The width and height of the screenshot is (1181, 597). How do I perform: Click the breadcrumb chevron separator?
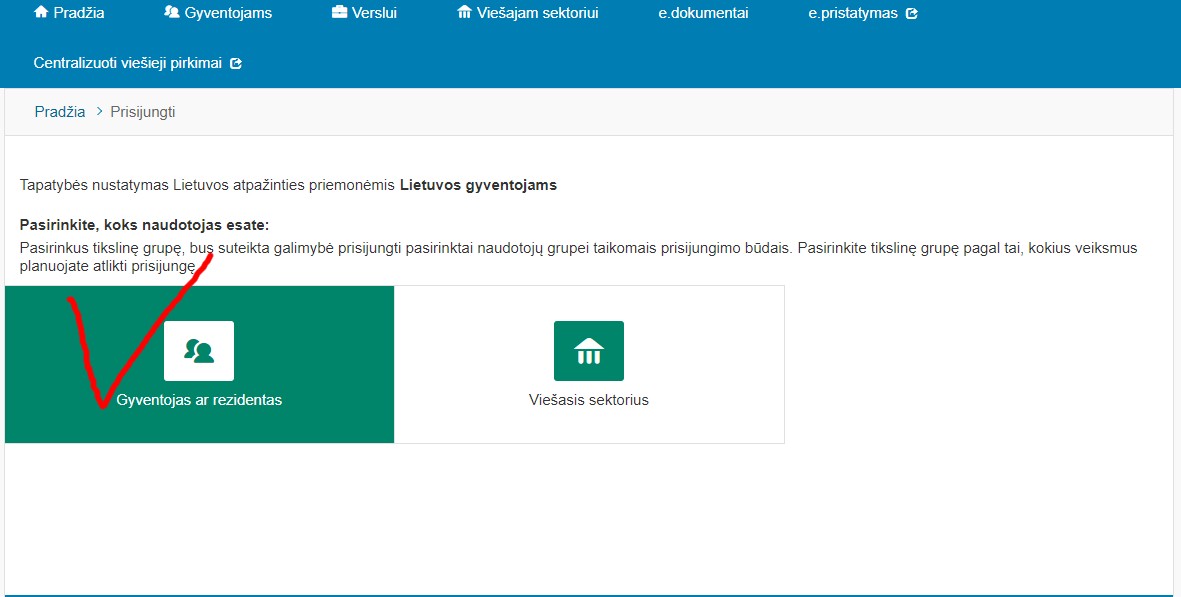[99, 112]
